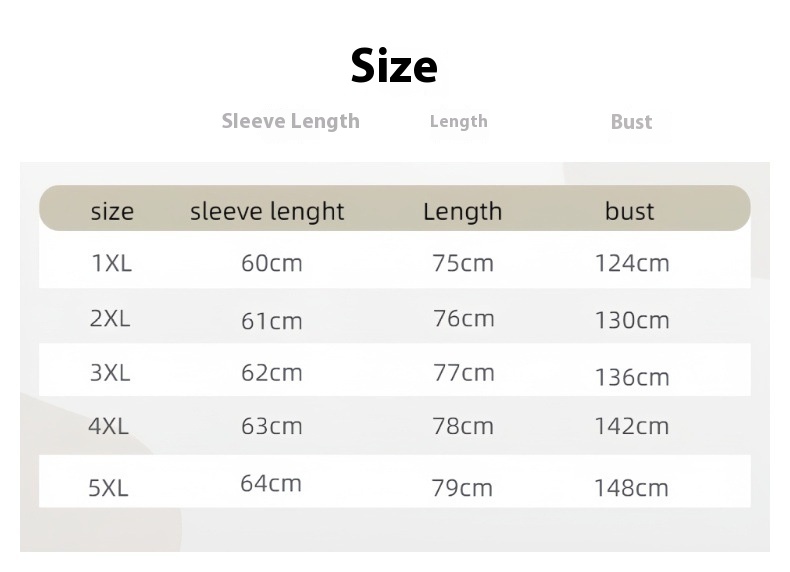
Task: Pick the 5XL size row label
Action: pyautogui.click(x=109, y=488)
